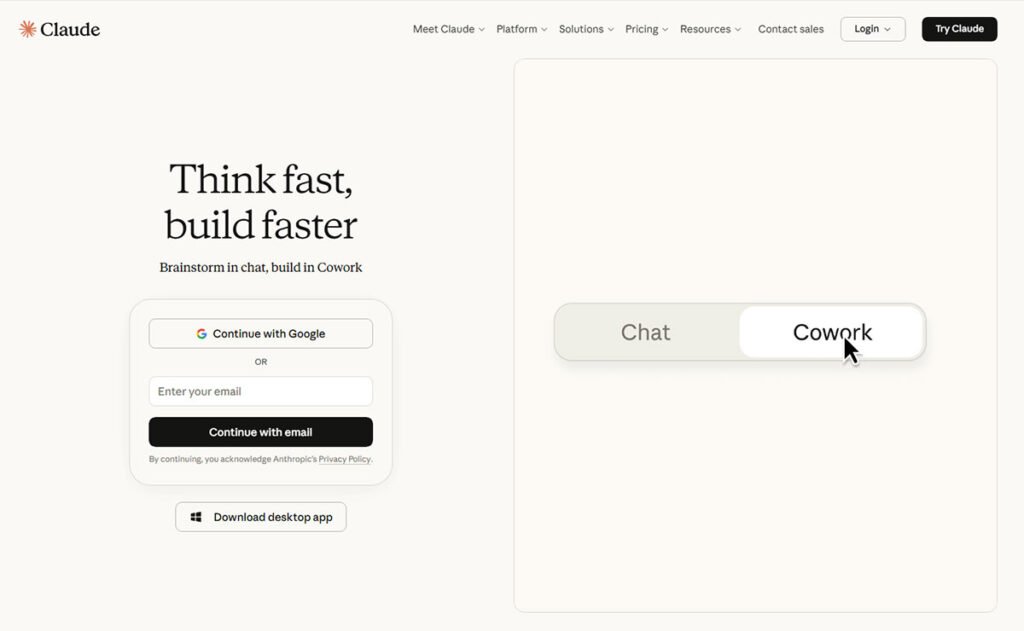Expand the Solutions chevron arrow
Viewport: 1024px width, 631px height.
(x=611, y=29)
